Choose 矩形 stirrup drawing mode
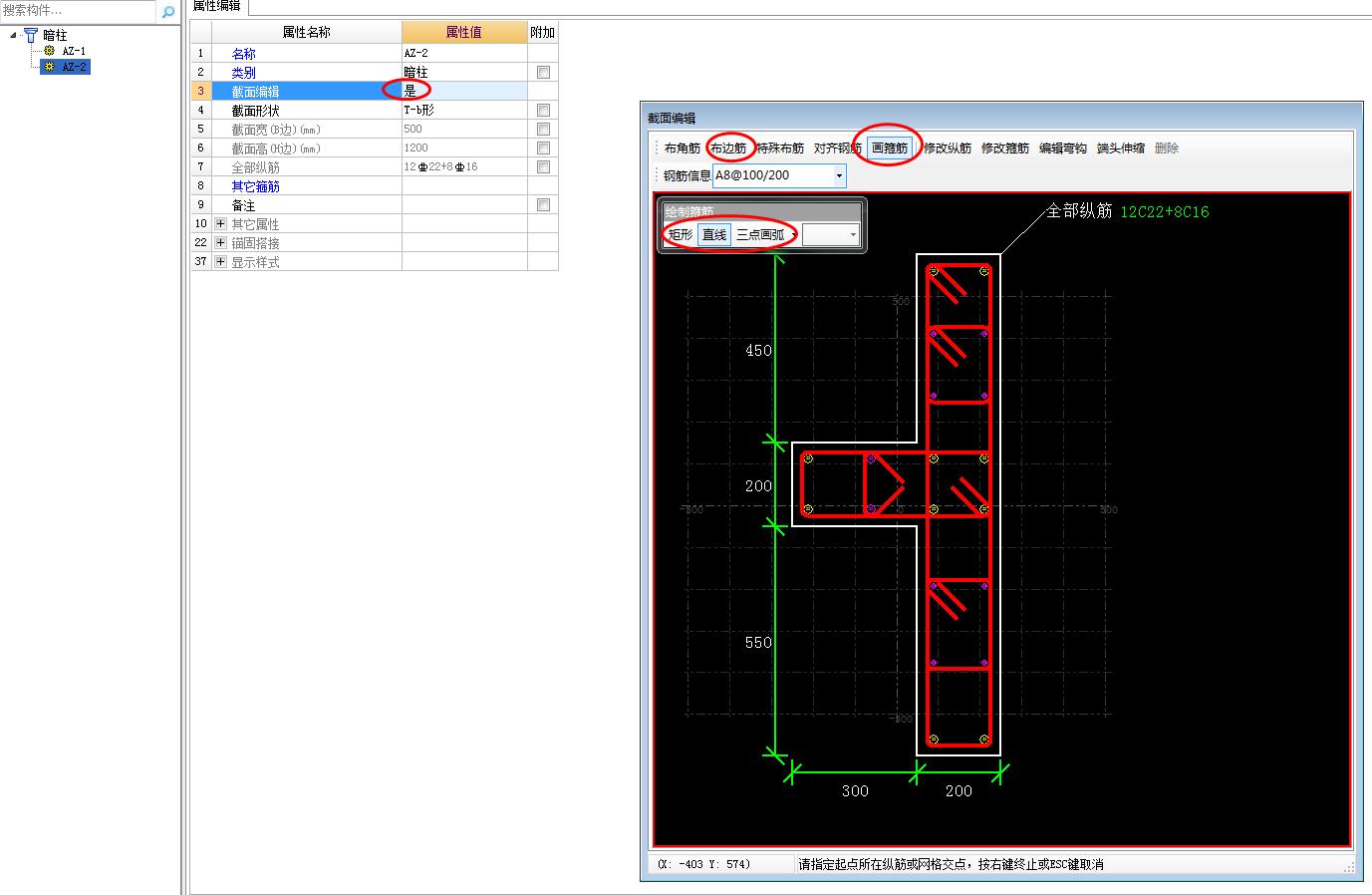Viewport: 1372px width, 895px height. (x=681, y=235)
